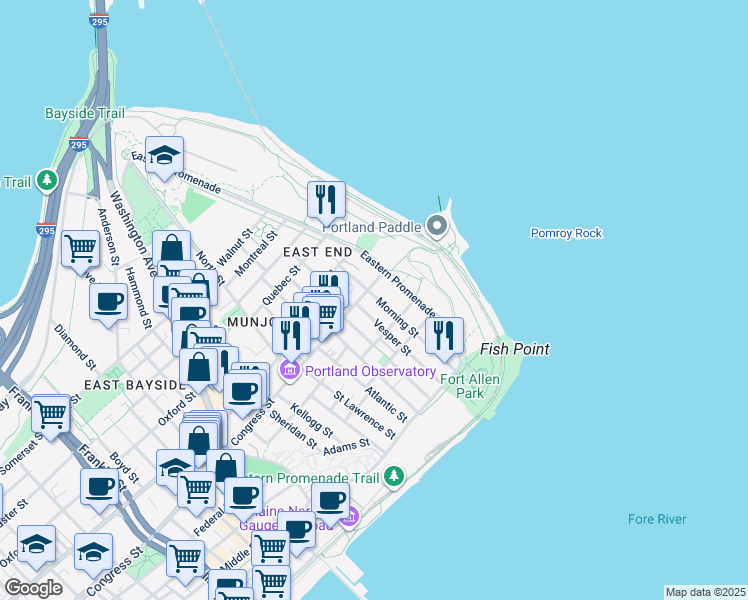This screenshot has width=748, height=600.
Task: Click the school marker on Eastern Promenade
Action: (164, 156)
